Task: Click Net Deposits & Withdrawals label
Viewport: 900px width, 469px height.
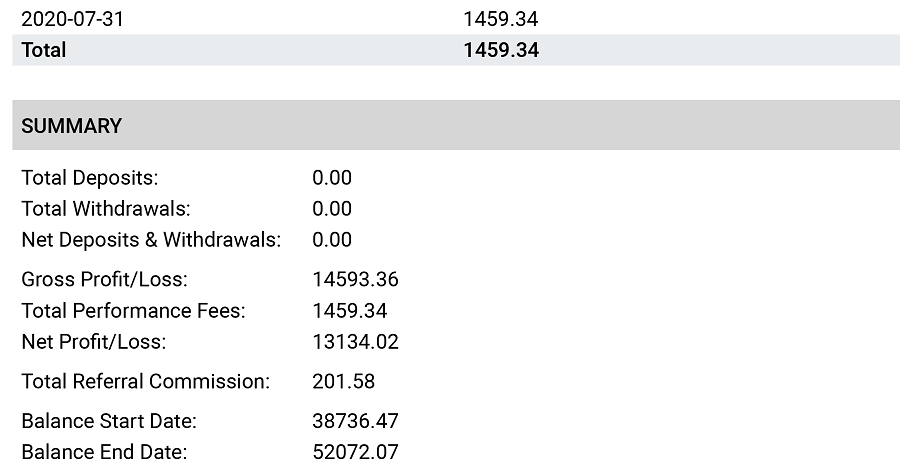Action: click(x=151, y=240)
